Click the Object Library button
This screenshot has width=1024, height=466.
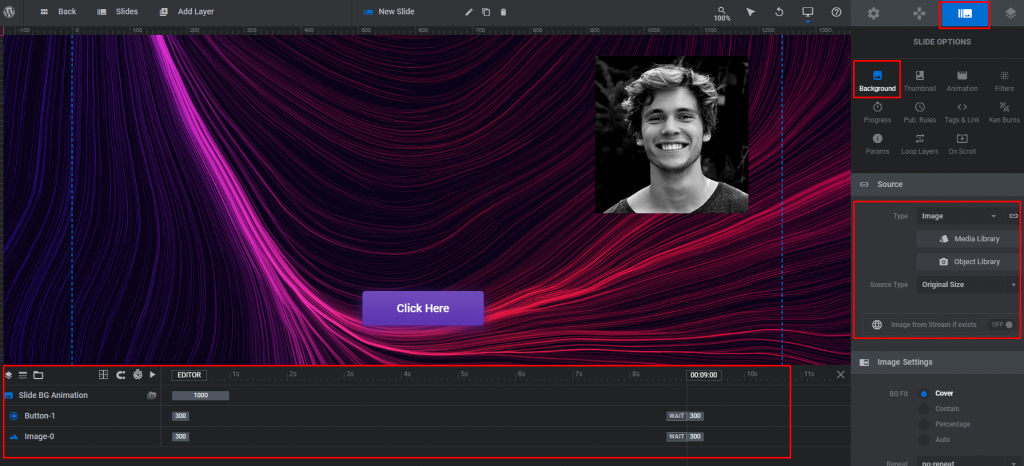click(968, 262)
